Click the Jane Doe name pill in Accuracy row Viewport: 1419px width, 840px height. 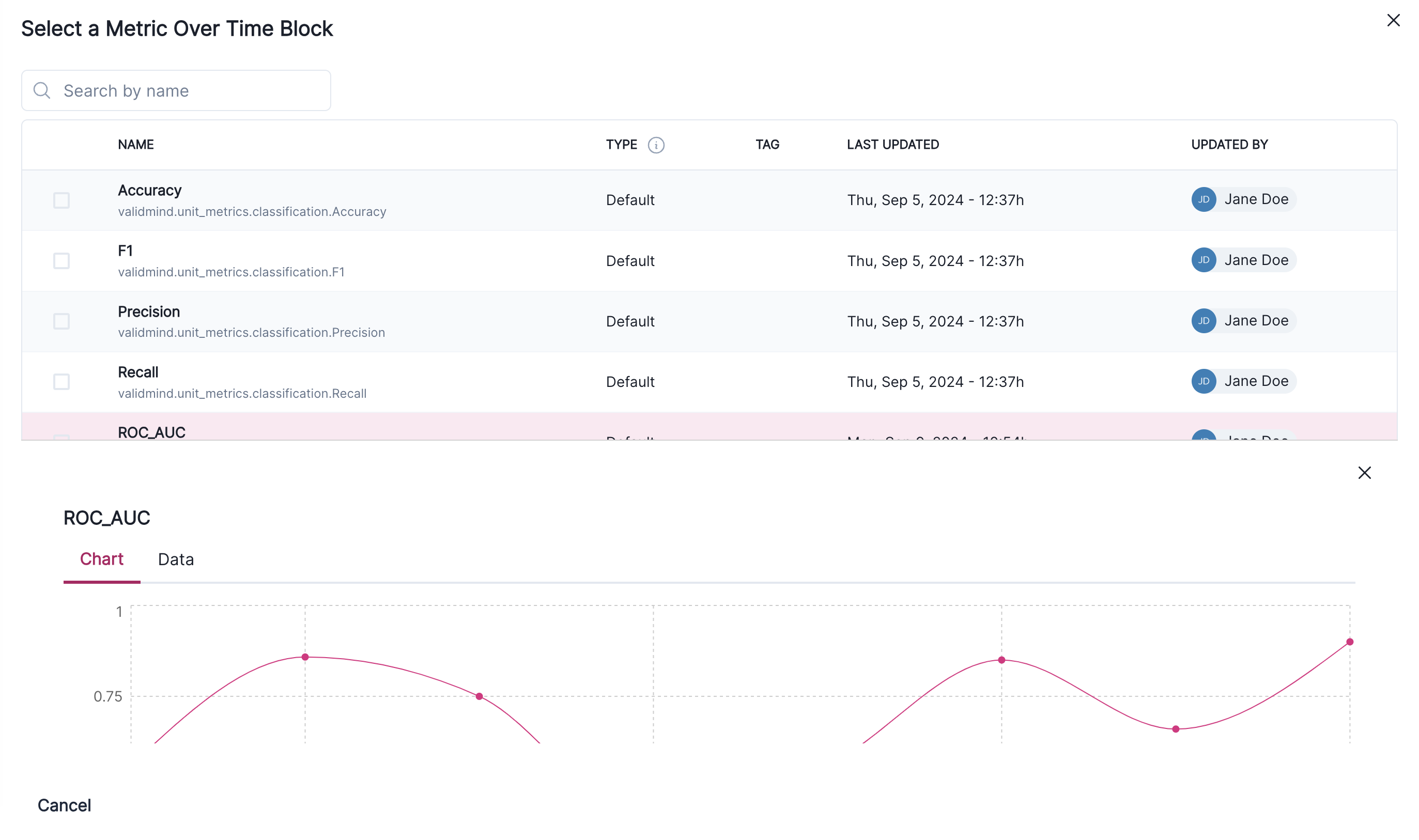(1257, 200)
